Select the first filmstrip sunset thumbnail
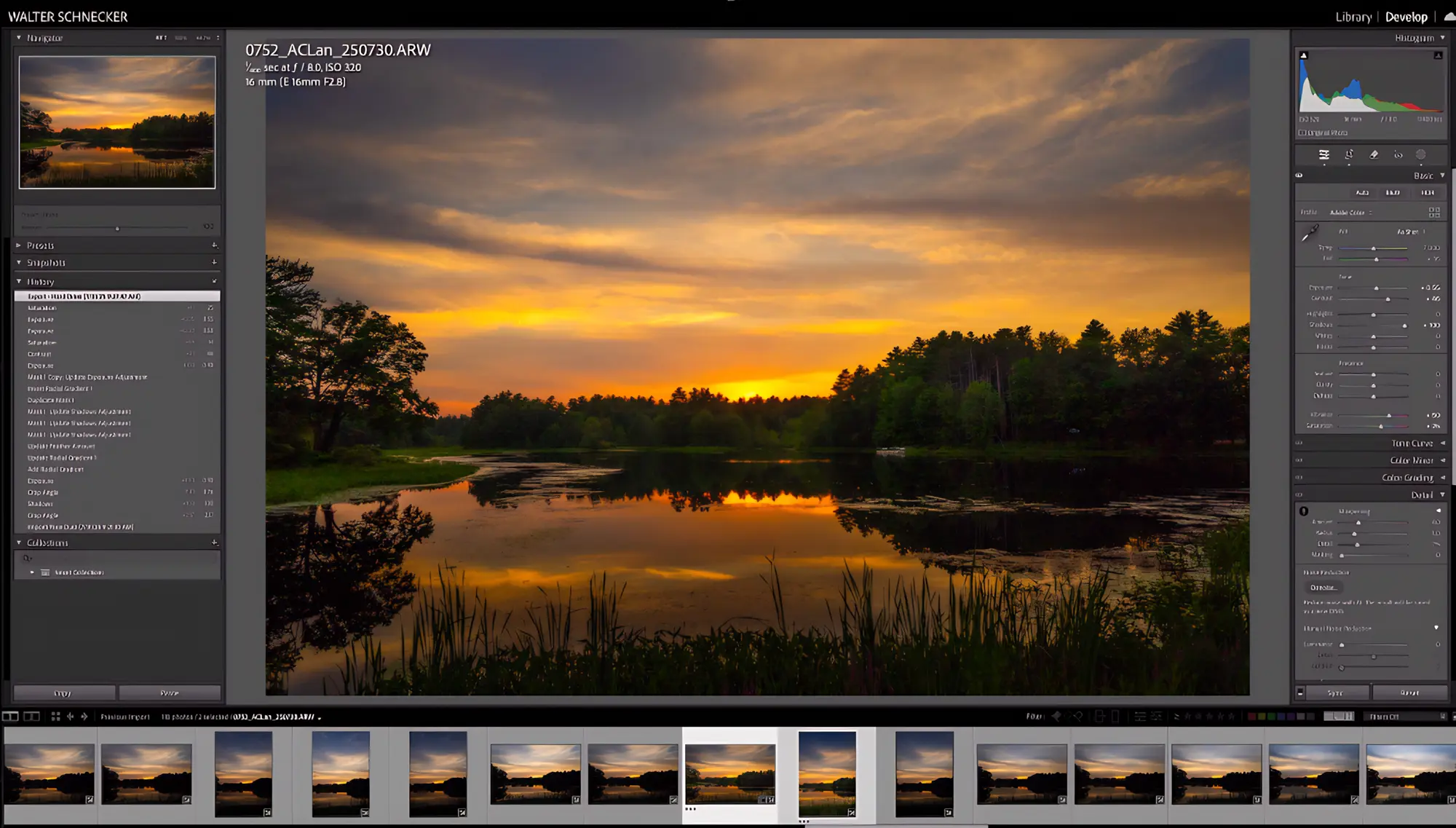This screenshot has width=1456, height=828. point(50,773)
